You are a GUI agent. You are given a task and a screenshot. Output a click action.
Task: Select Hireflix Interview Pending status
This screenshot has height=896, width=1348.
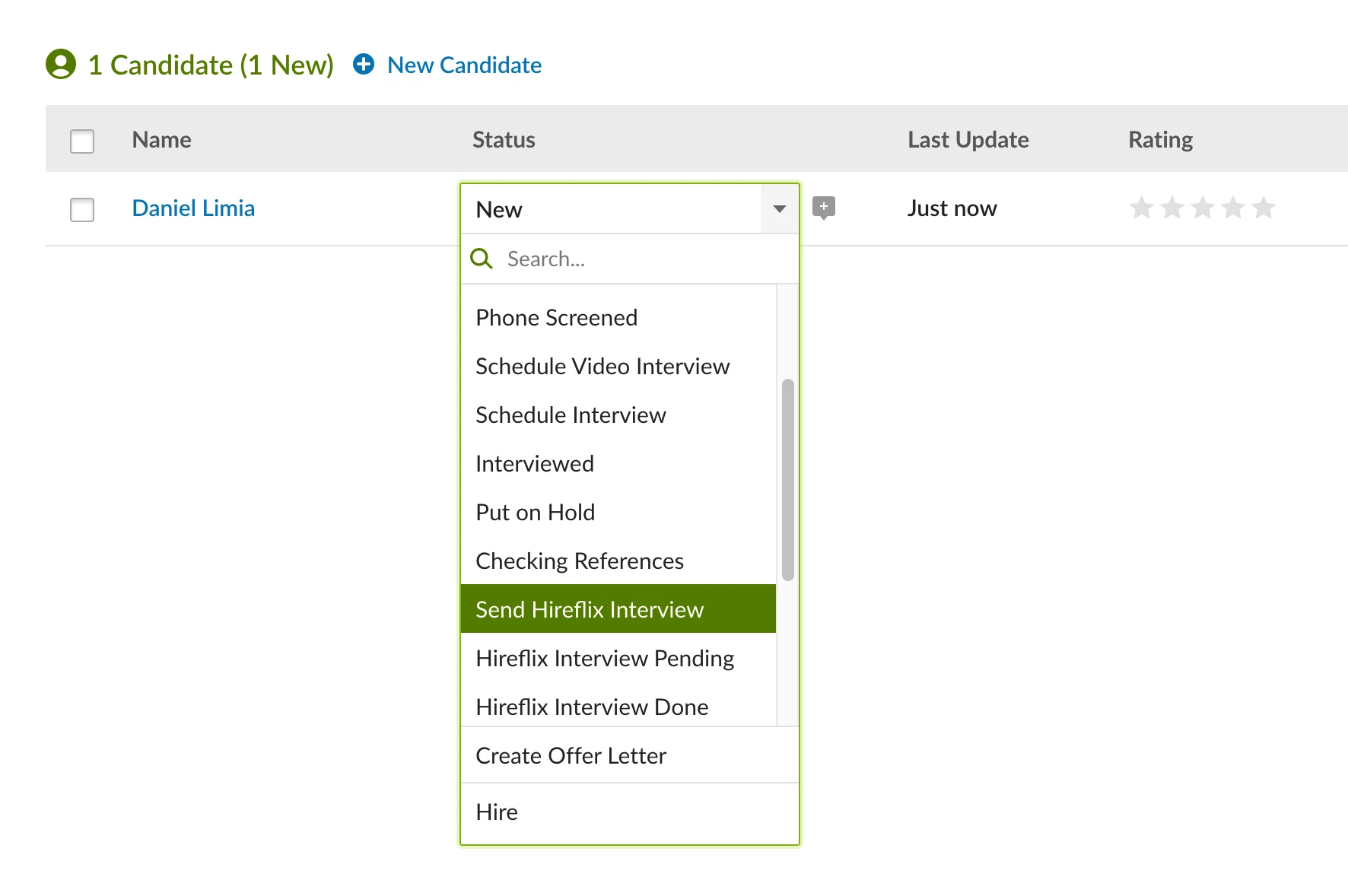tap(618, 659)
